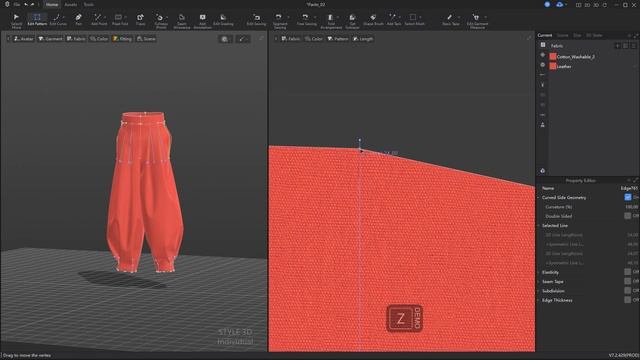Open the Fullness Pleats tool
This screenshot has width=640, height=360.
(161, 20)
